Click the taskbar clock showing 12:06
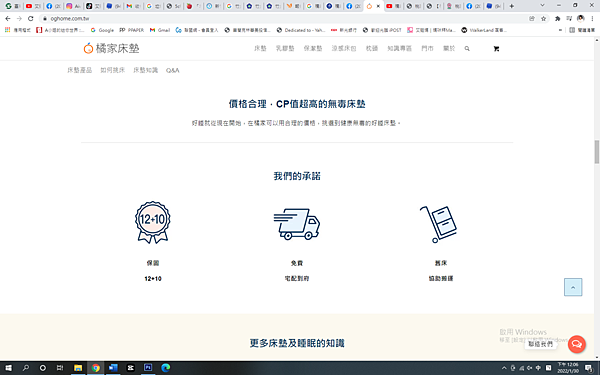 coord(568,368)
